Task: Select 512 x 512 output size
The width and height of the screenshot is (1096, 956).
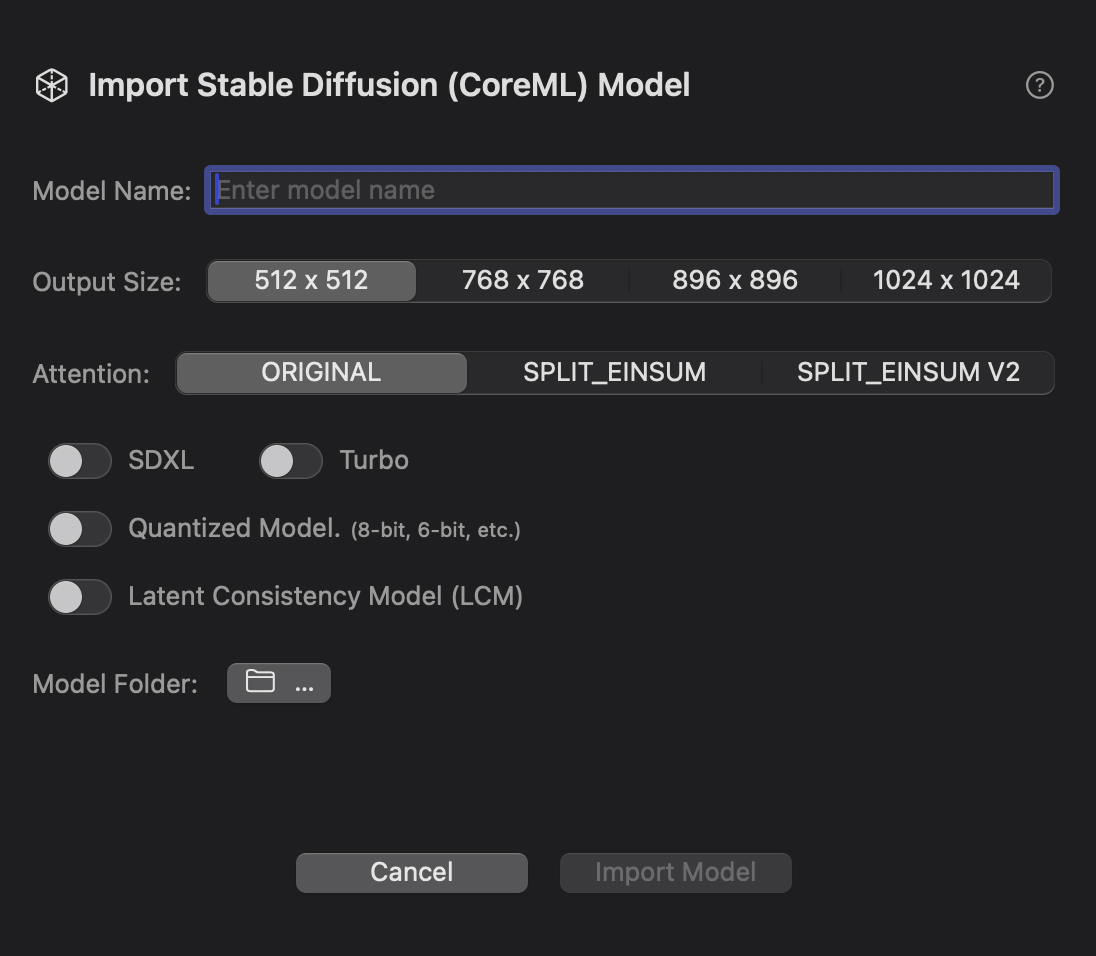Action: pyautogui.click(x=311, y=281)
